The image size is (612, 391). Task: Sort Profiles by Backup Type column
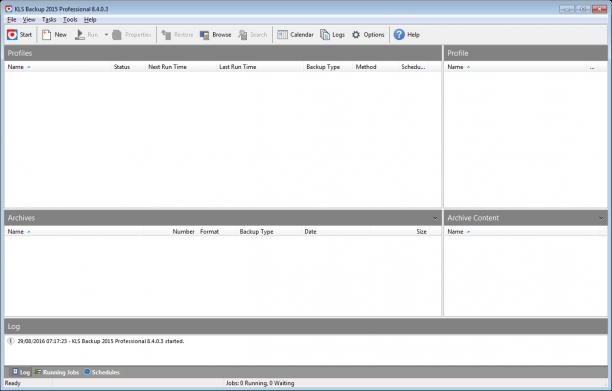[x=323, y=67]
